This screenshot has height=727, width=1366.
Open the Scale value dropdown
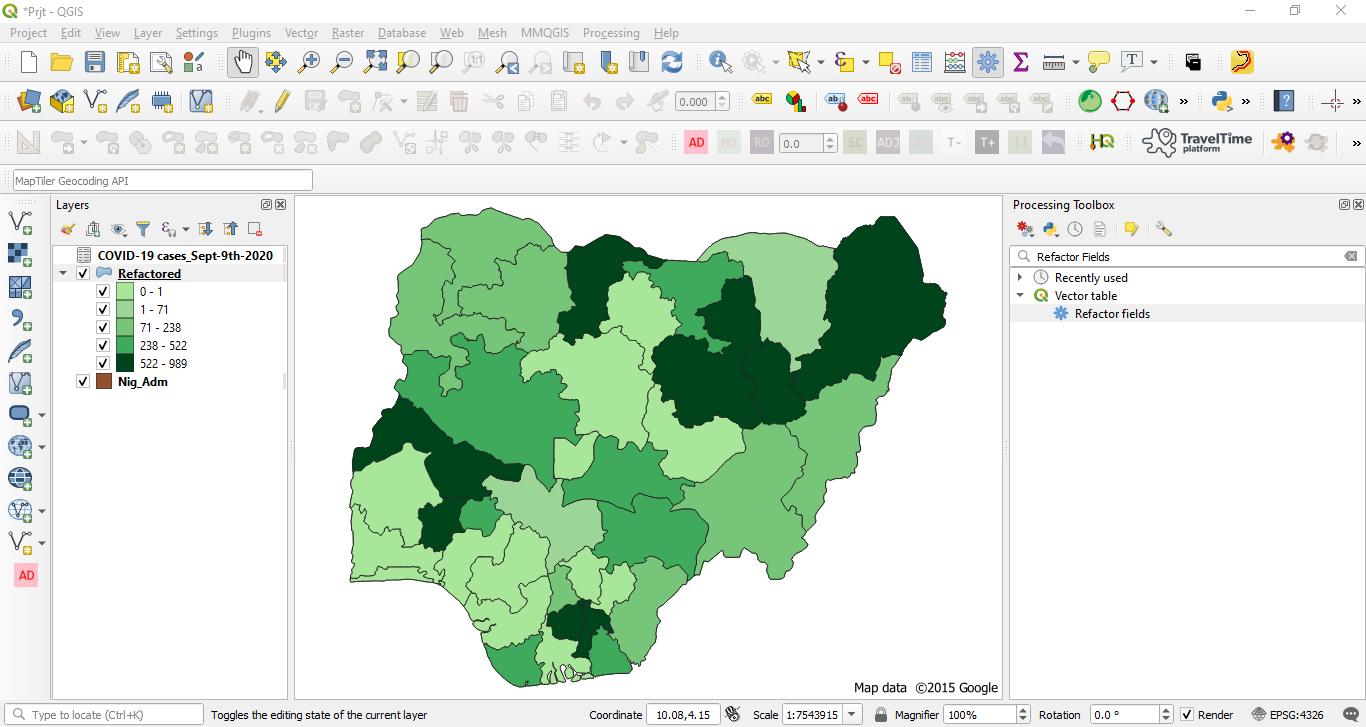tap(852, 713)
